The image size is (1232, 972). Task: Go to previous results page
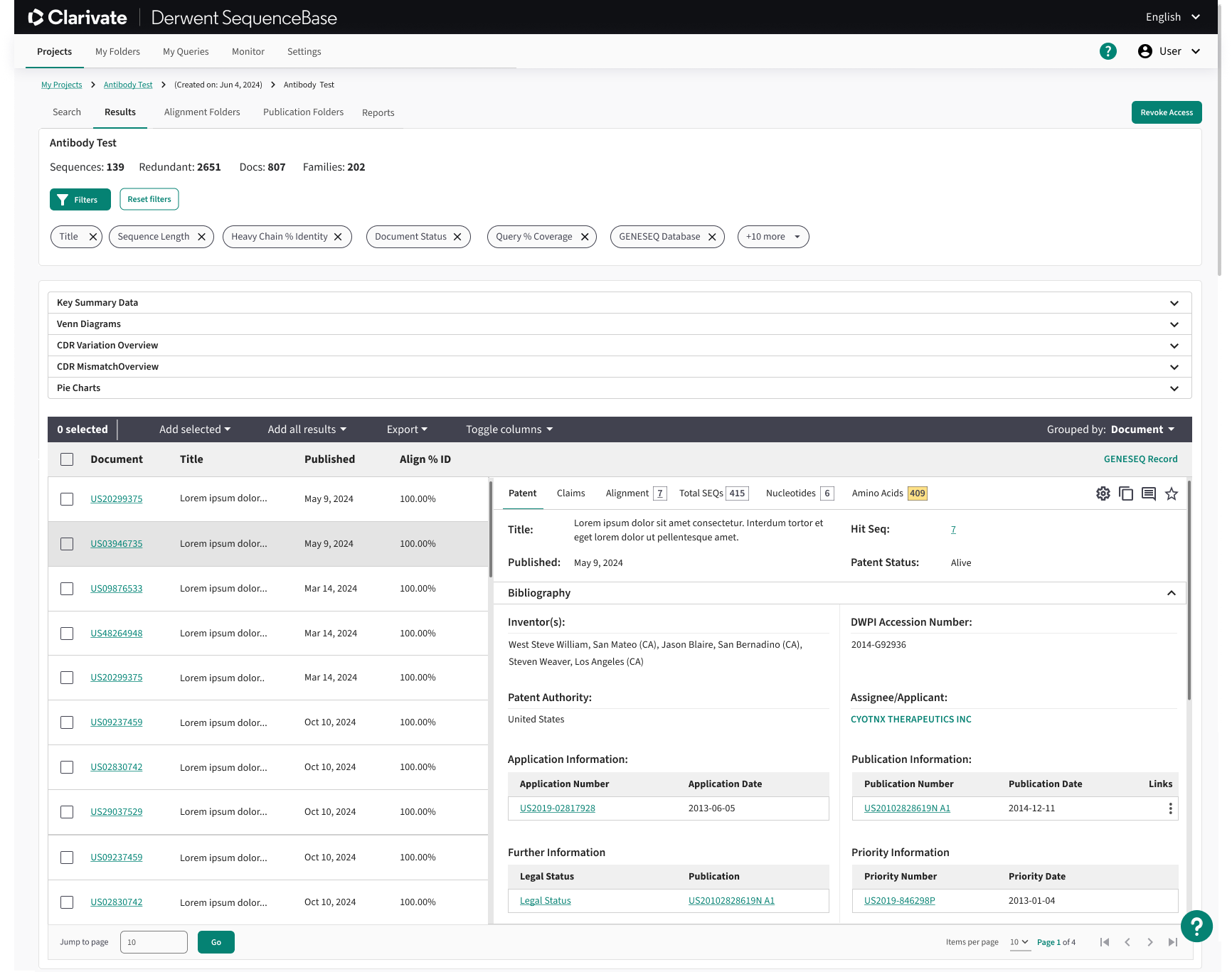pos(1127,942)
